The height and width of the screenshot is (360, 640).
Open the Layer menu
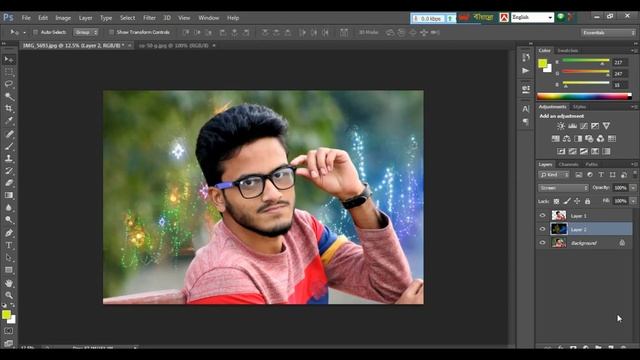tap(85, 18)
